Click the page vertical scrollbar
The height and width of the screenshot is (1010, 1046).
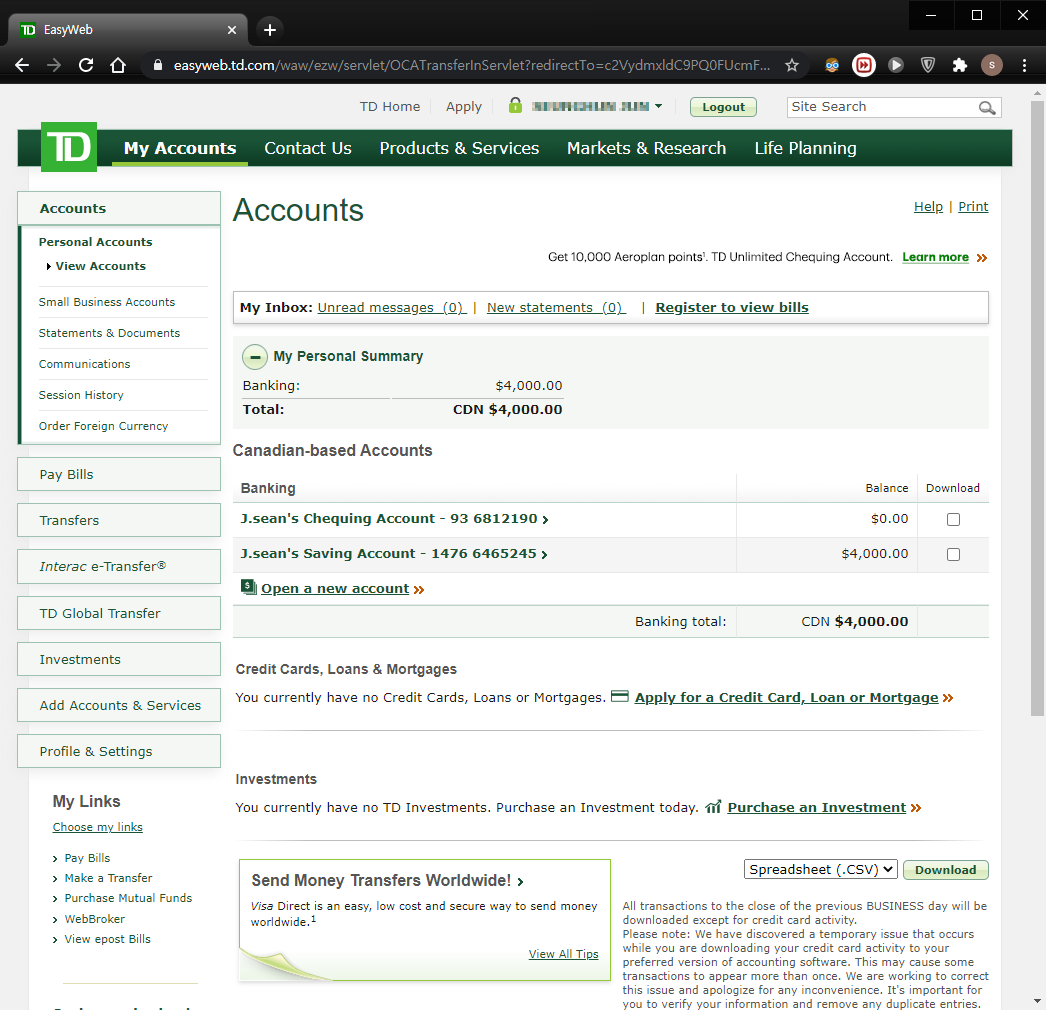[x=1037, y=408]
